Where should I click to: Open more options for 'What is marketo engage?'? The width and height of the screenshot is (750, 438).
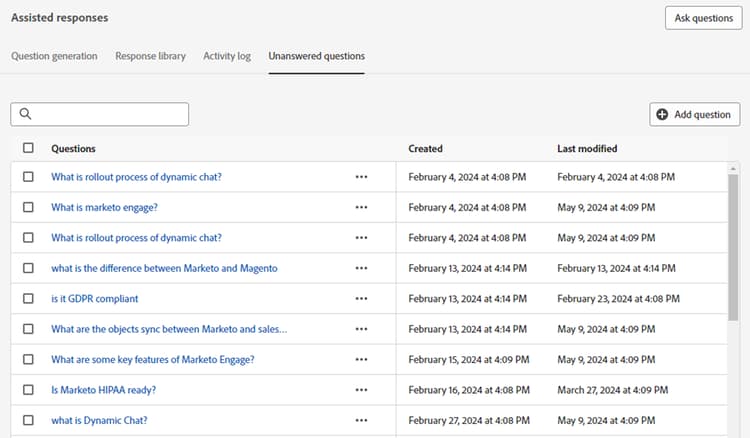click(361, 208)
